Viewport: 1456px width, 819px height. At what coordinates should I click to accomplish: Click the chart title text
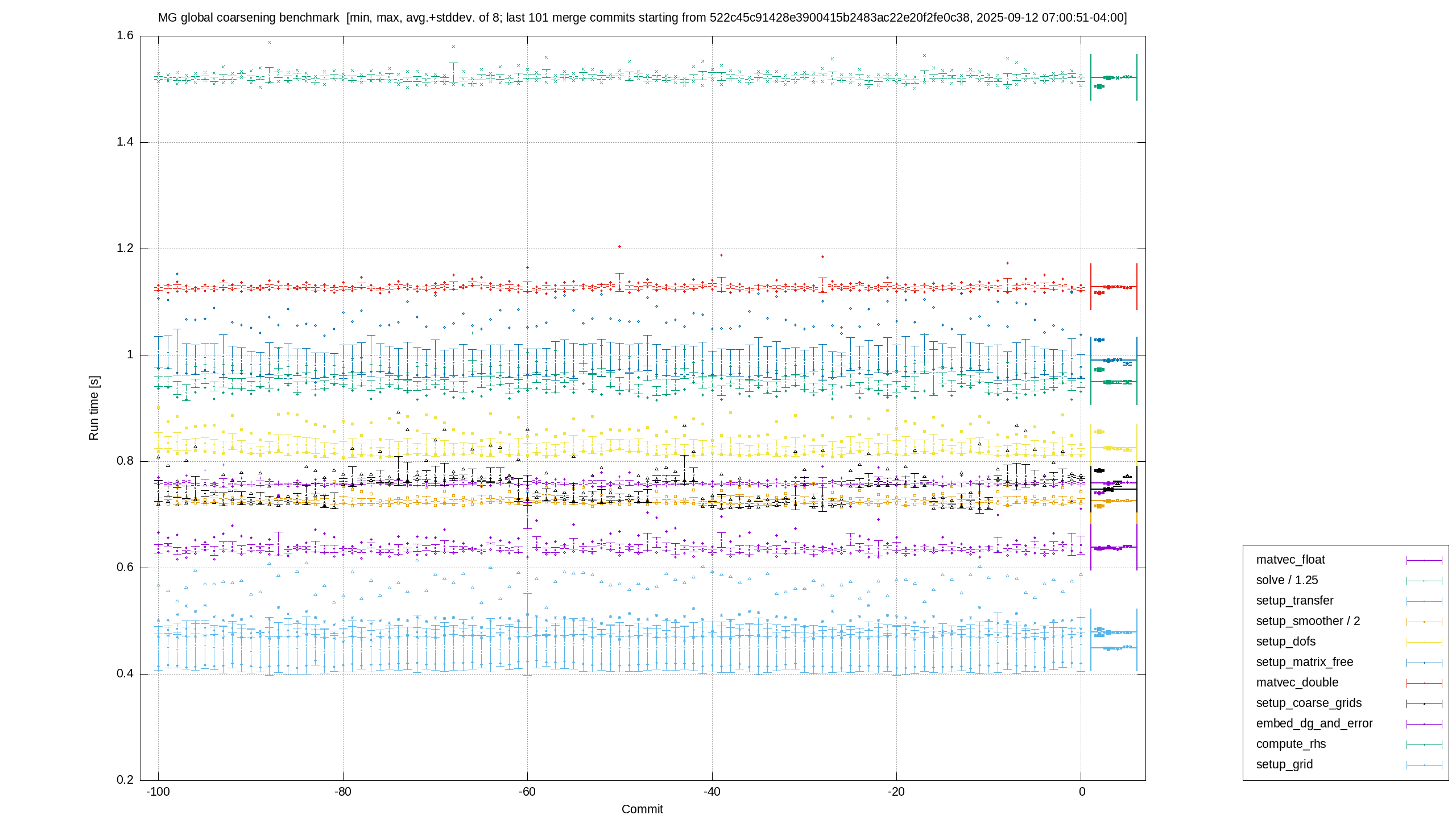coord(642,18)
